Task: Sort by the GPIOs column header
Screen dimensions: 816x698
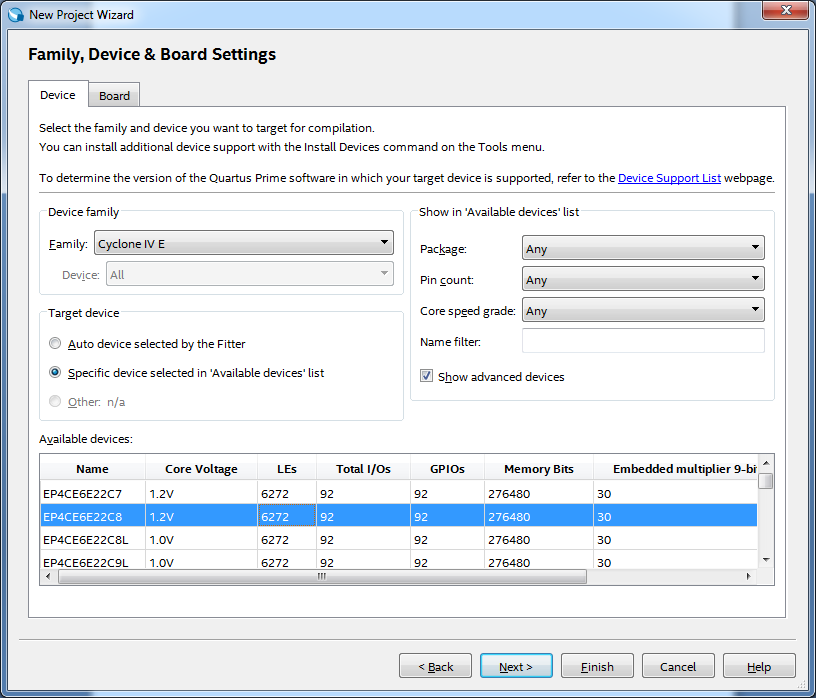Action: click(448, 468)
